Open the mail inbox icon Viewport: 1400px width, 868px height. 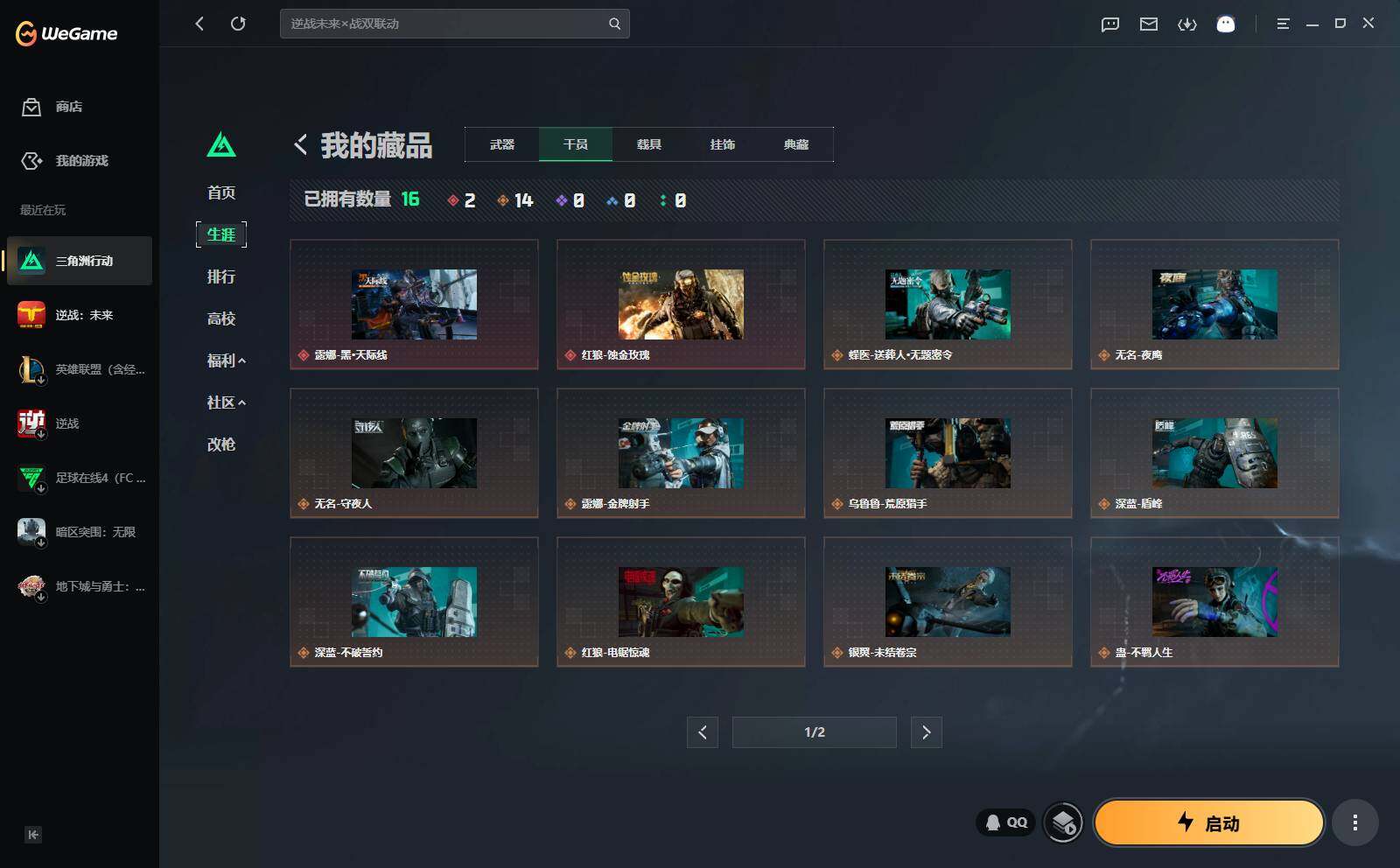click(1149, 24)
